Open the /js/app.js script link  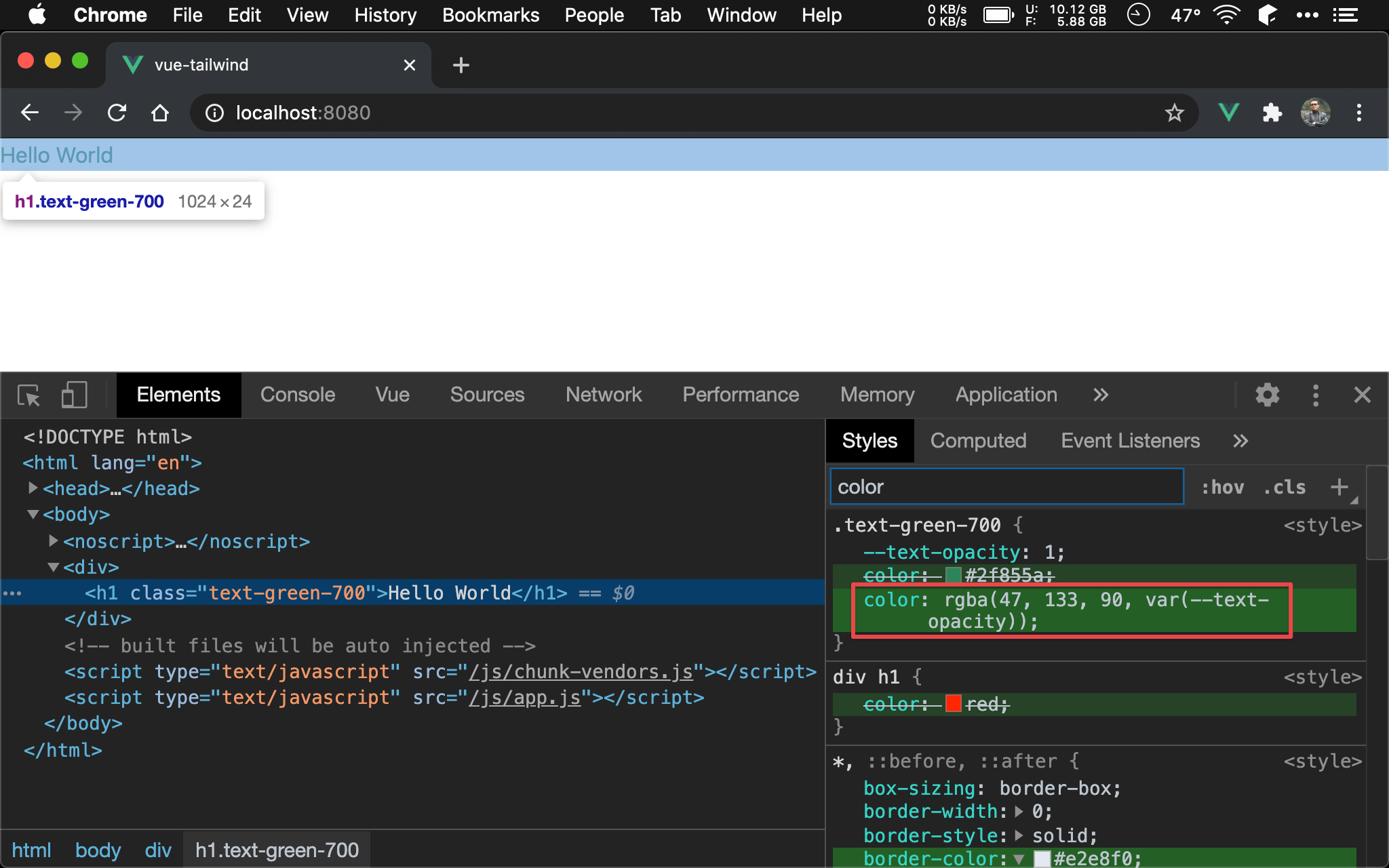click(x=524, y=697)
